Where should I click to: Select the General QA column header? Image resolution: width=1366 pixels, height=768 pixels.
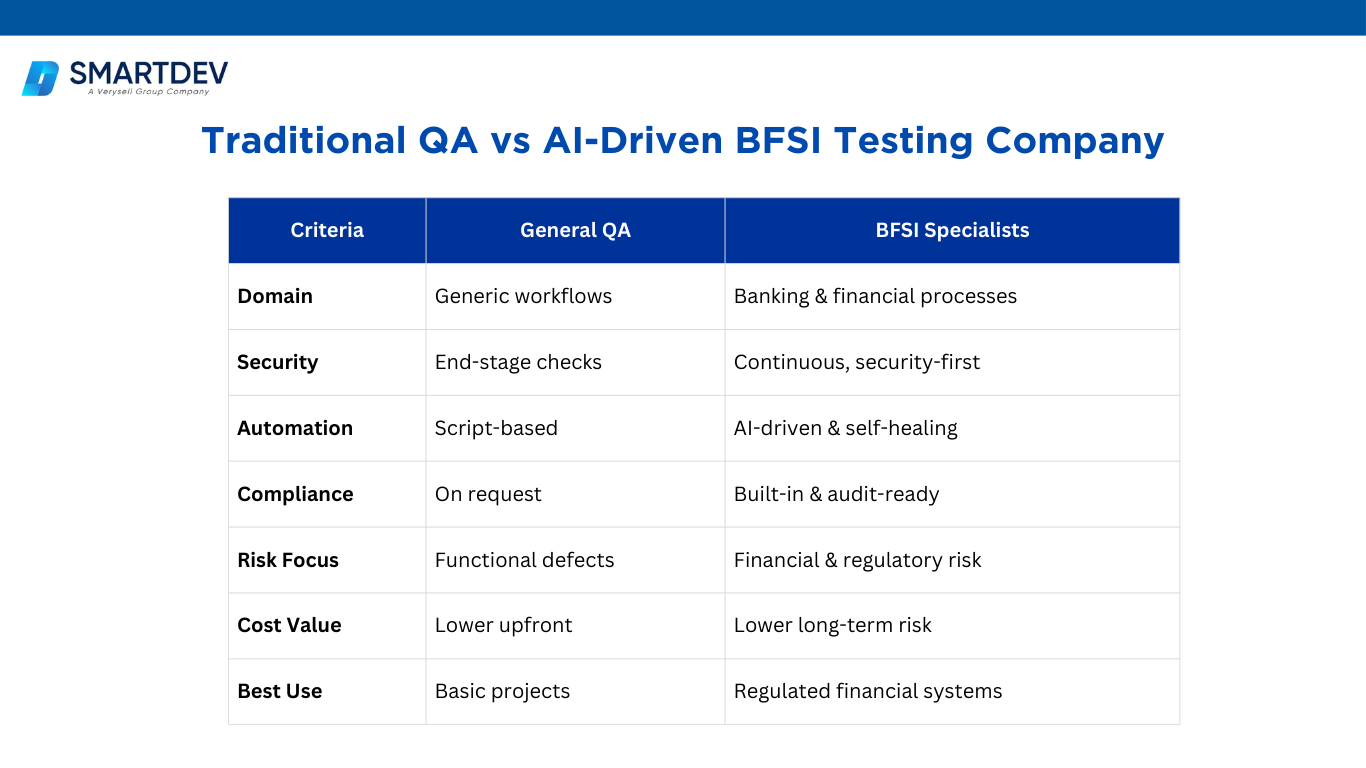(575, 230)
